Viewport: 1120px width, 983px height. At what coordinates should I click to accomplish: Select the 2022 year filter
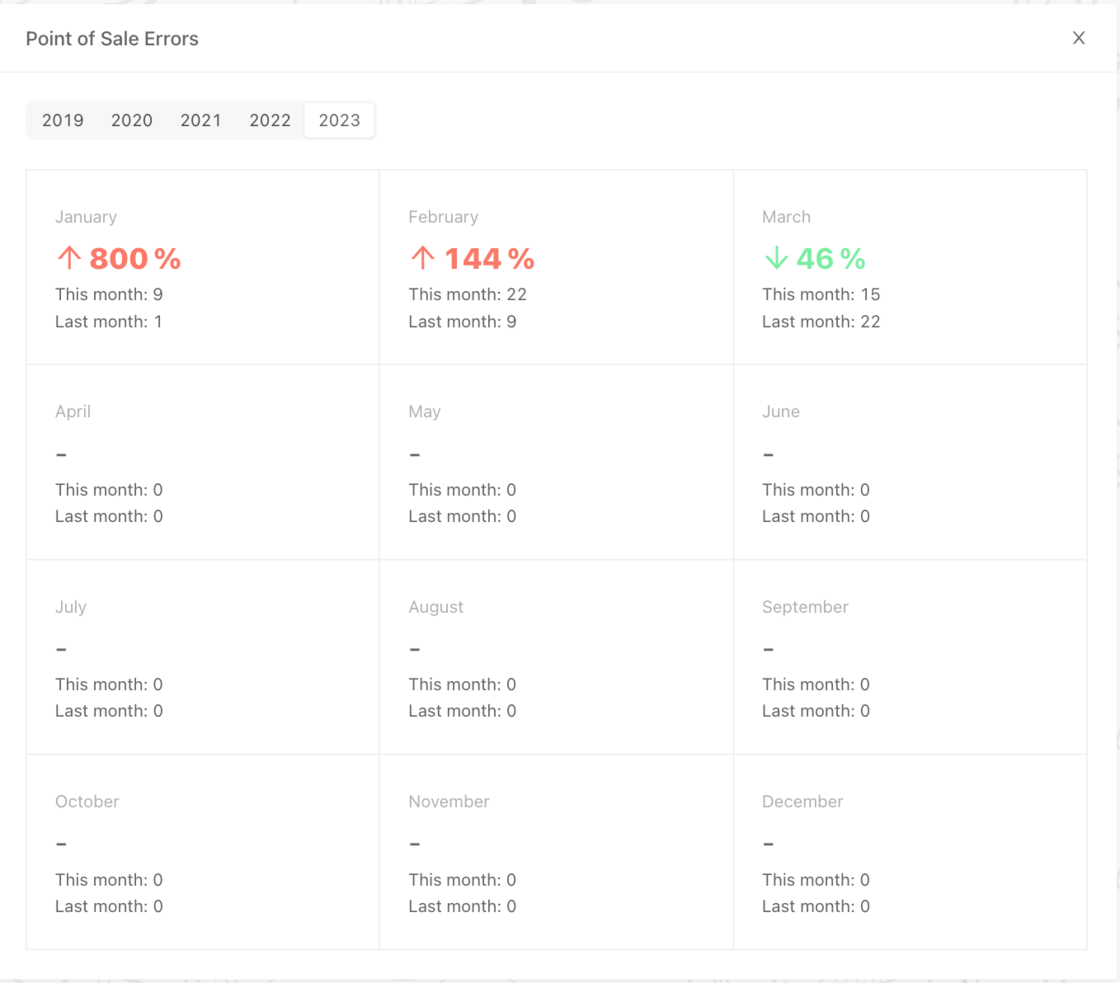click(270, 120)
